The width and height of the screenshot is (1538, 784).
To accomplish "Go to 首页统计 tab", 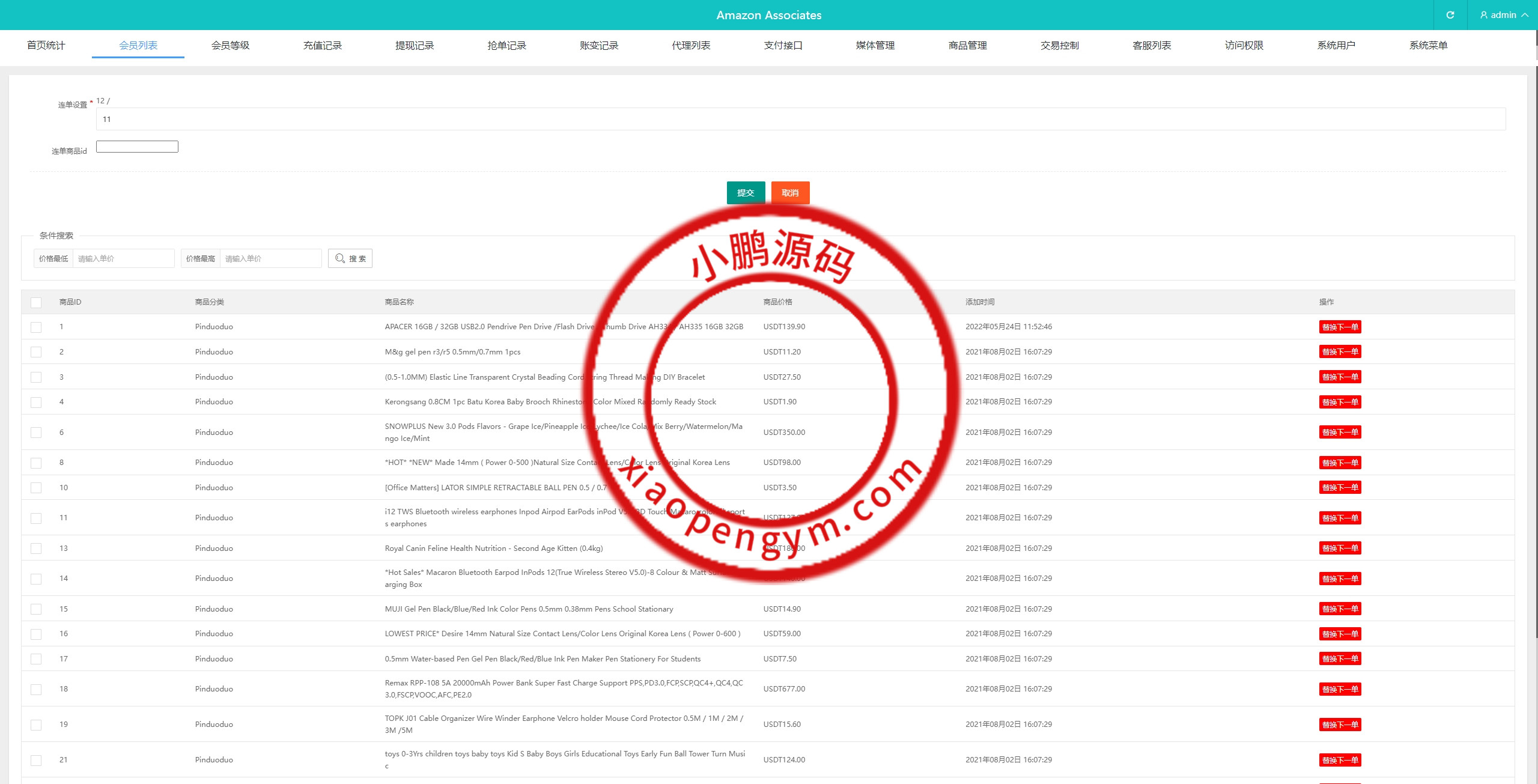I will pyautogui.click(x=46, y=45).
